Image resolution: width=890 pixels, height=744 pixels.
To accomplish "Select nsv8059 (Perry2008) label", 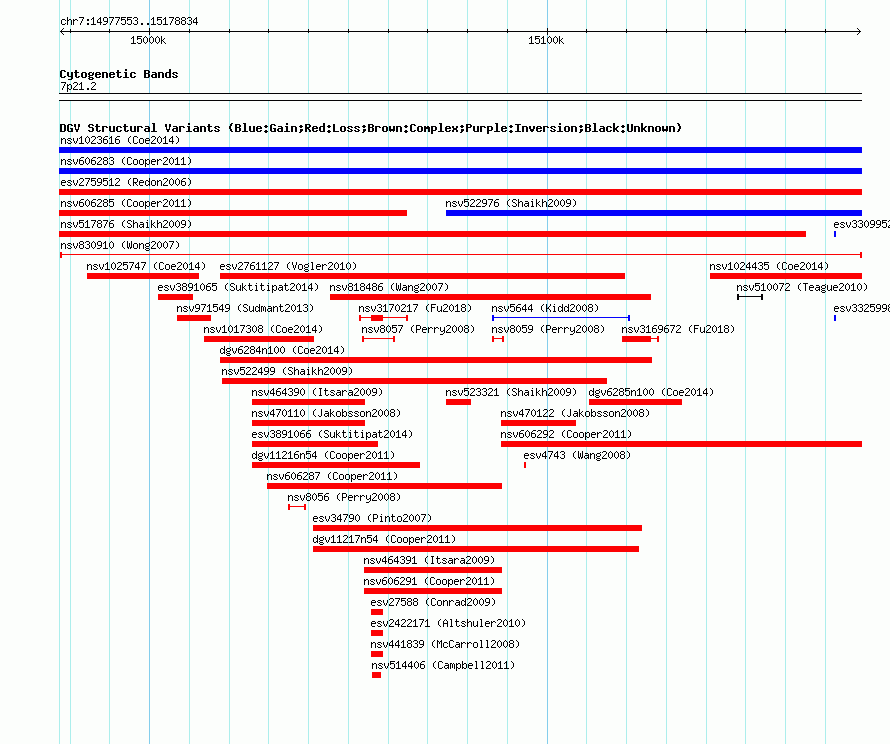I will click(x=548, y=329).
